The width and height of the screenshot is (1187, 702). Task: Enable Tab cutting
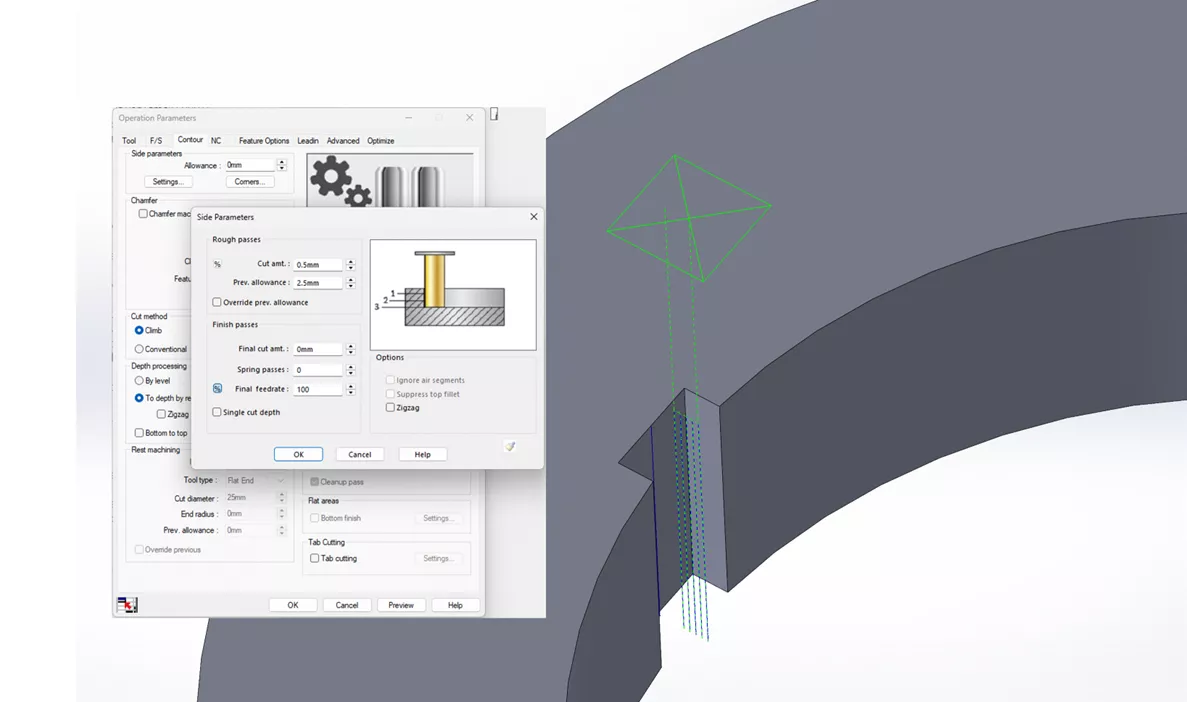(x=315, y=558)
